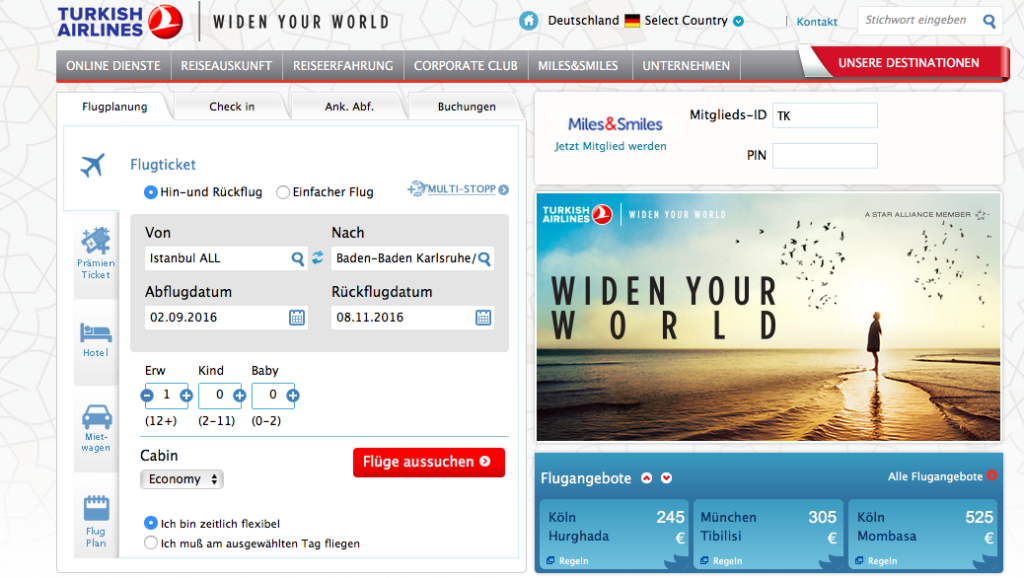The height and width of the screenshot is (578, 1024).
Task: Open the Abflugdatum calendar picker
Action: (x=297, y=317)
